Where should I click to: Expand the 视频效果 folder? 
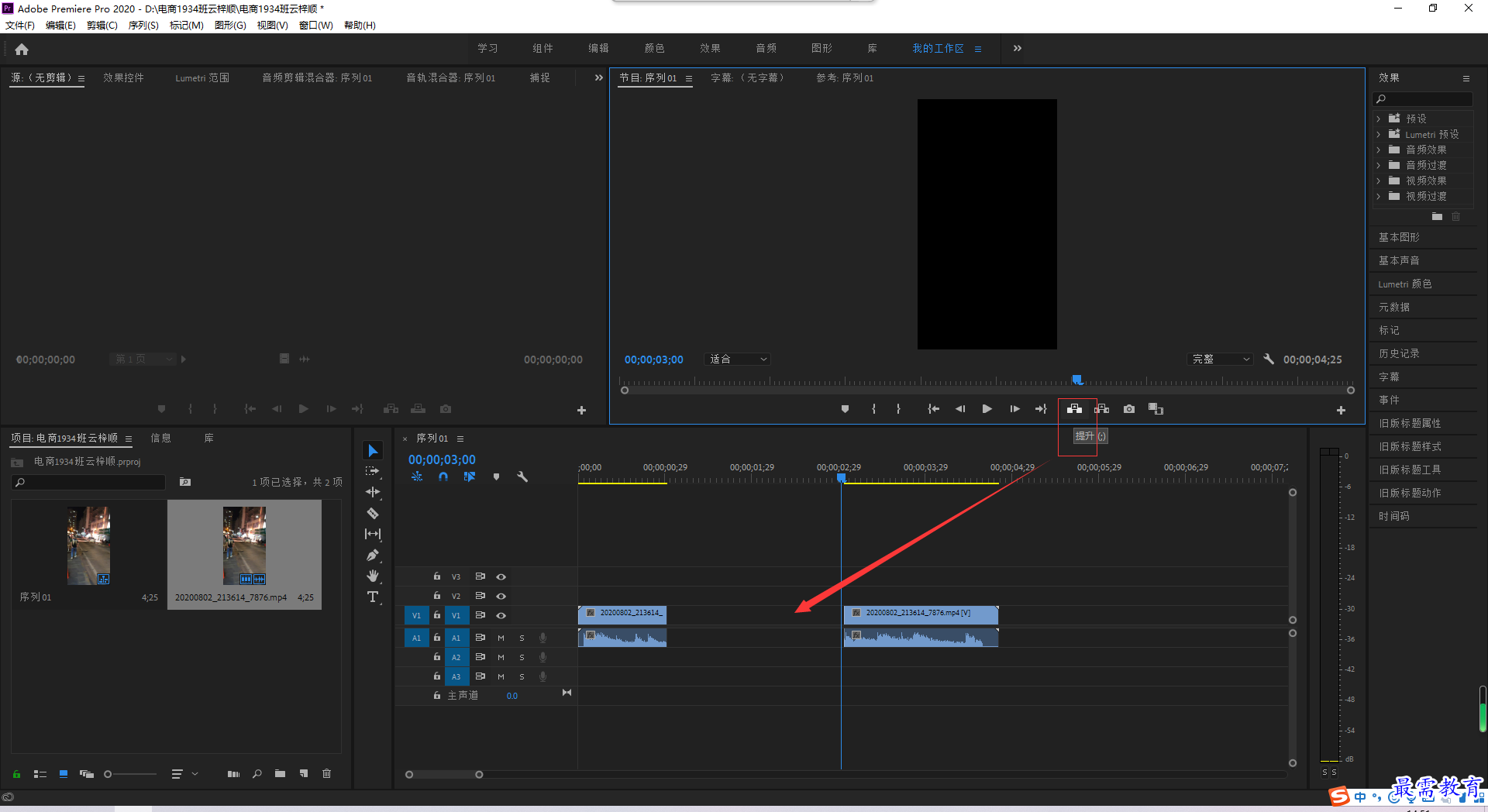(1378, 181)
